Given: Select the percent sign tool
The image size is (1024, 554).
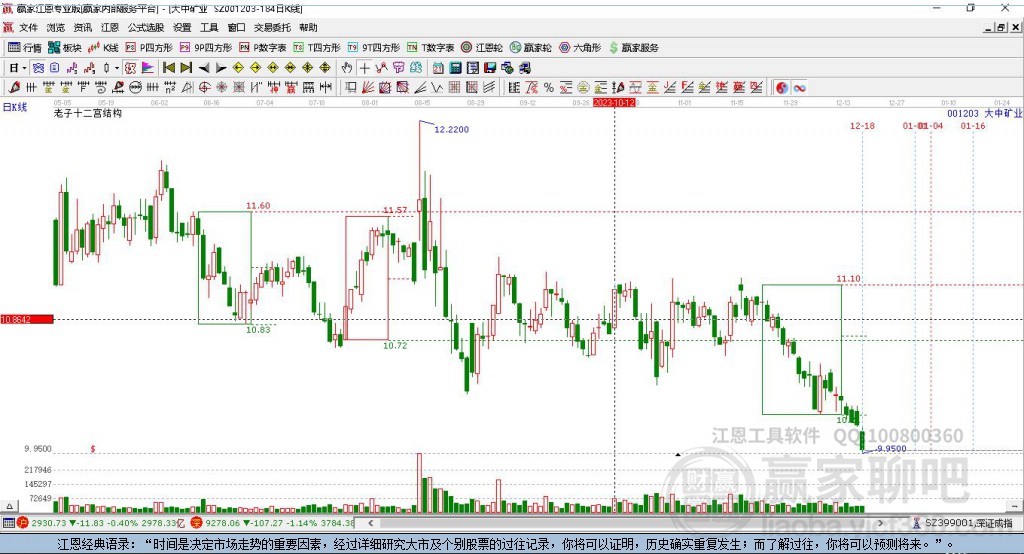Looking at the screenshot, I should (549, 87).
